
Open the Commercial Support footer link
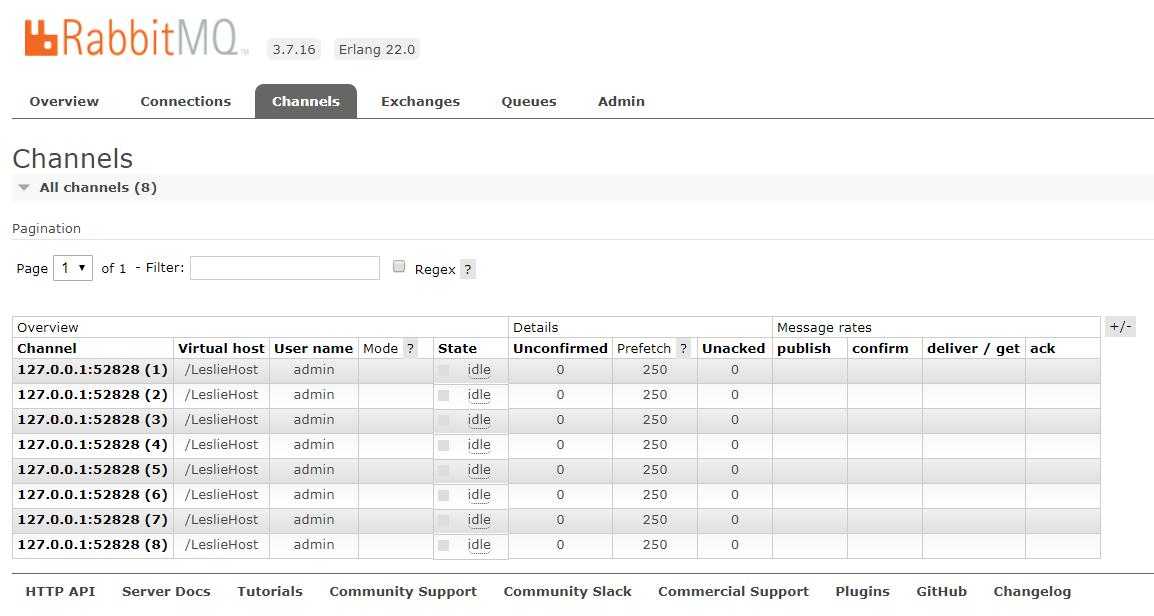click(x=733, y=592)
